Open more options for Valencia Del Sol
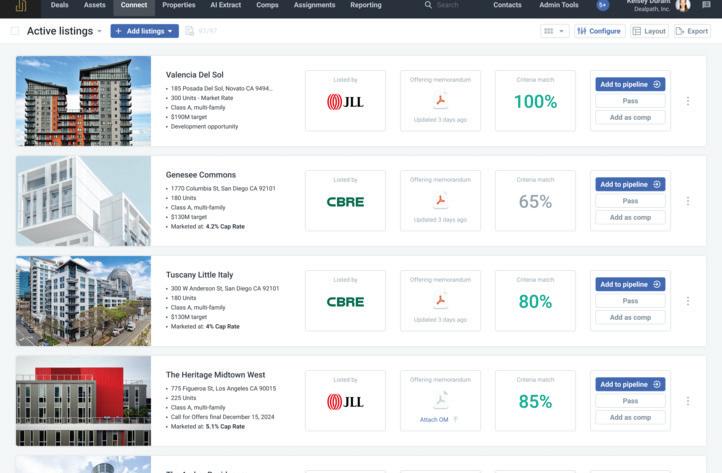Viewport: 722px width, 473px height. pyautogui.click(x=687, y=101)
